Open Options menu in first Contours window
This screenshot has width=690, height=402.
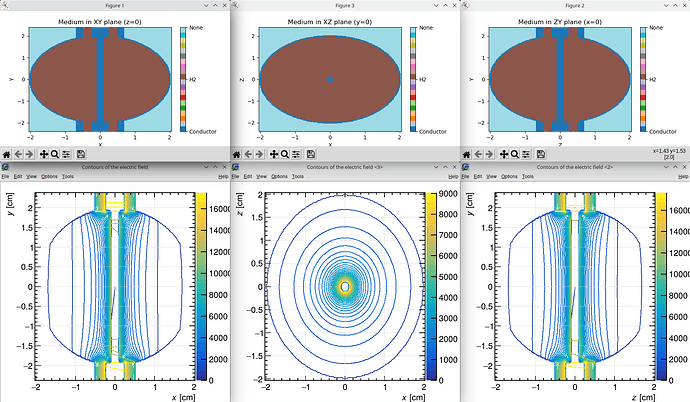point(46,175)
